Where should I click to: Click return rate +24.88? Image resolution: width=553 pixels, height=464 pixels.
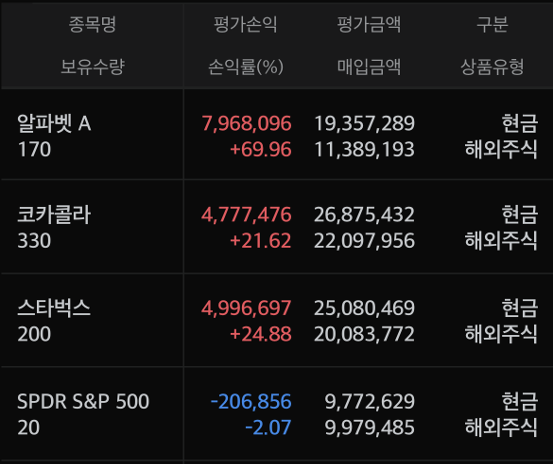(x=261, y=334)
